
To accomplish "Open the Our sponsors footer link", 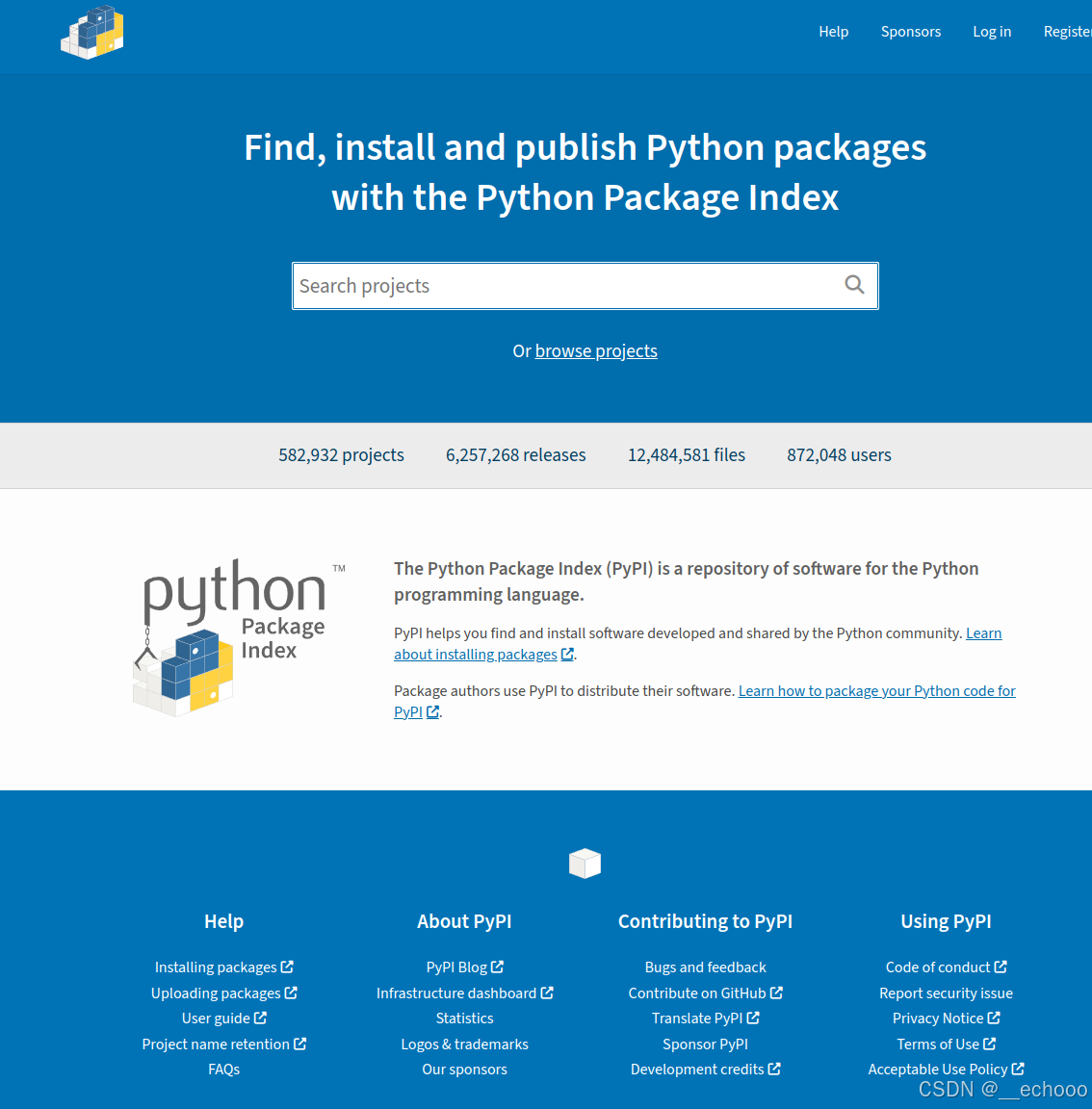I will 465,1070.
